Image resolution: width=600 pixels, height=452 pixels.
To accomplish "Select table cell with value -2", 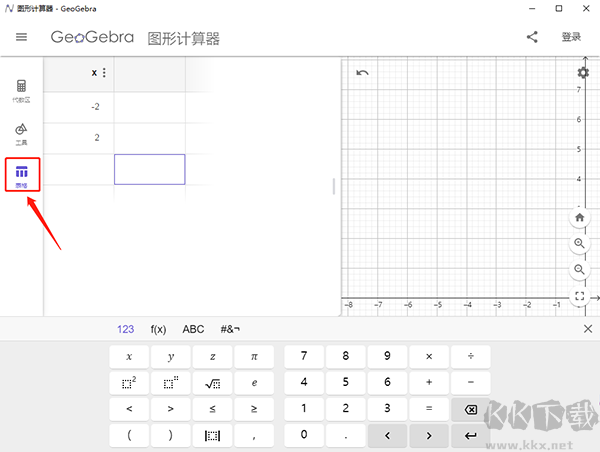I will (x=78, y=107).
